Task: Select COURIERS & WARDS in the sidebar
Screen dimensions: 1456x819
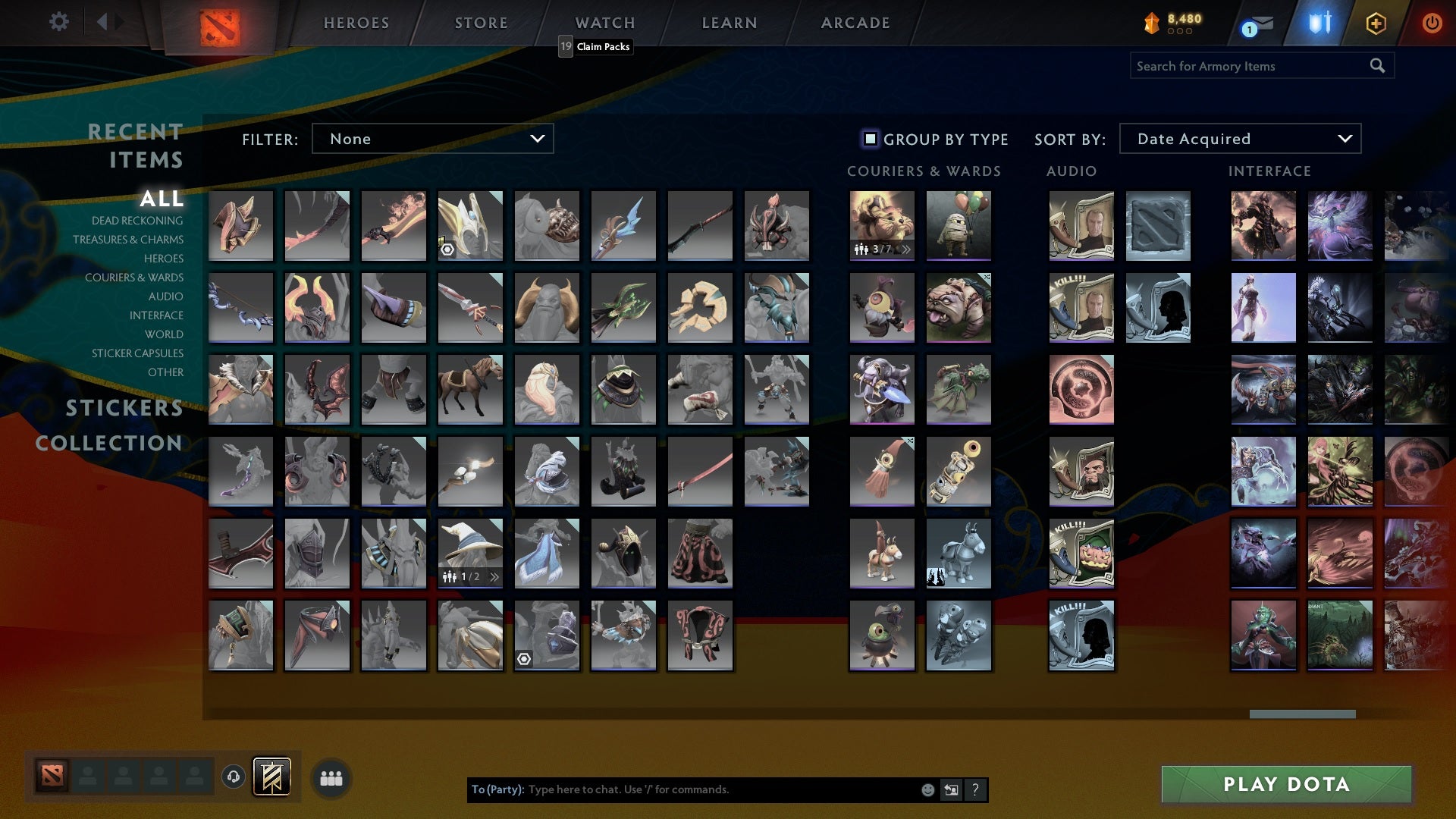Action: click(x=134, y=278)
